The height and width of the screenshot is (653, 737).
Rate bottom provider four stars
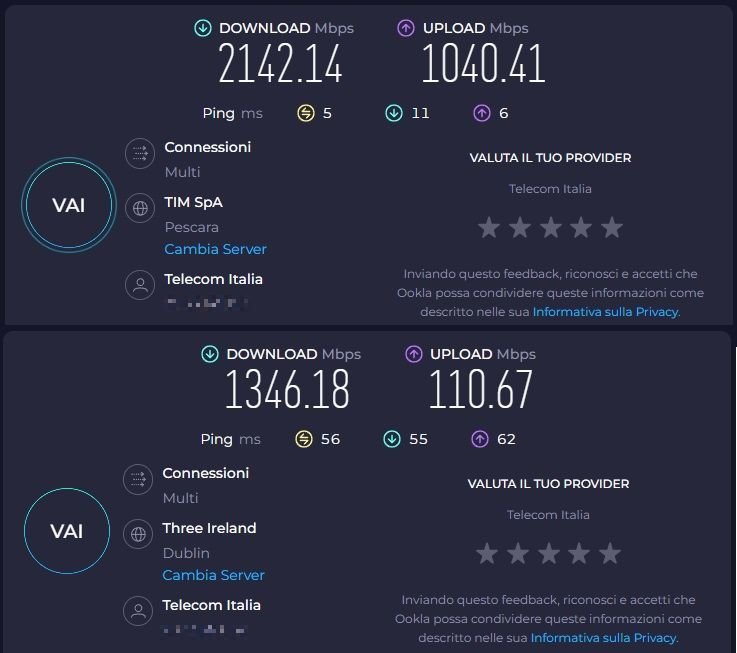[x=579, y=554]
